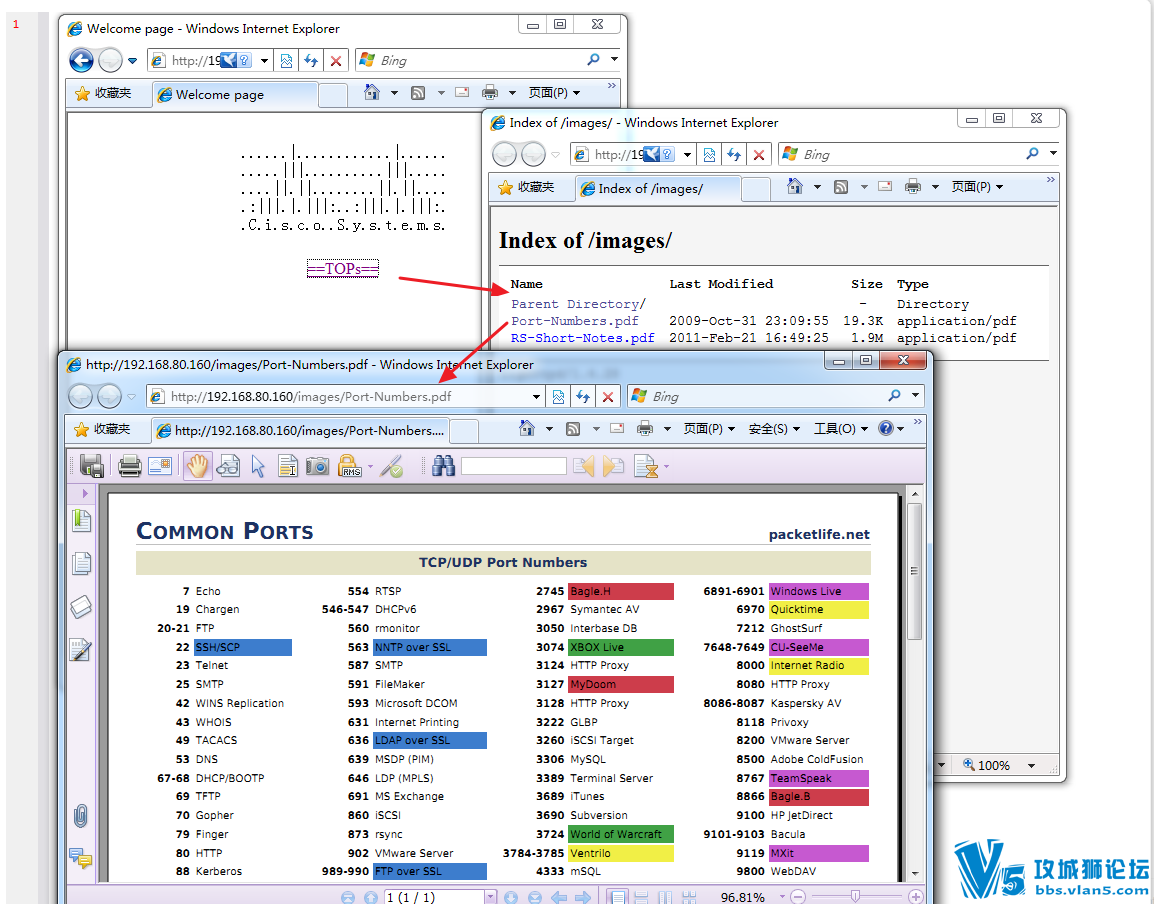The width and height of the screenshot is (1154, 904).
Task: Open the page number dropdown
Action: coord(490,897)
